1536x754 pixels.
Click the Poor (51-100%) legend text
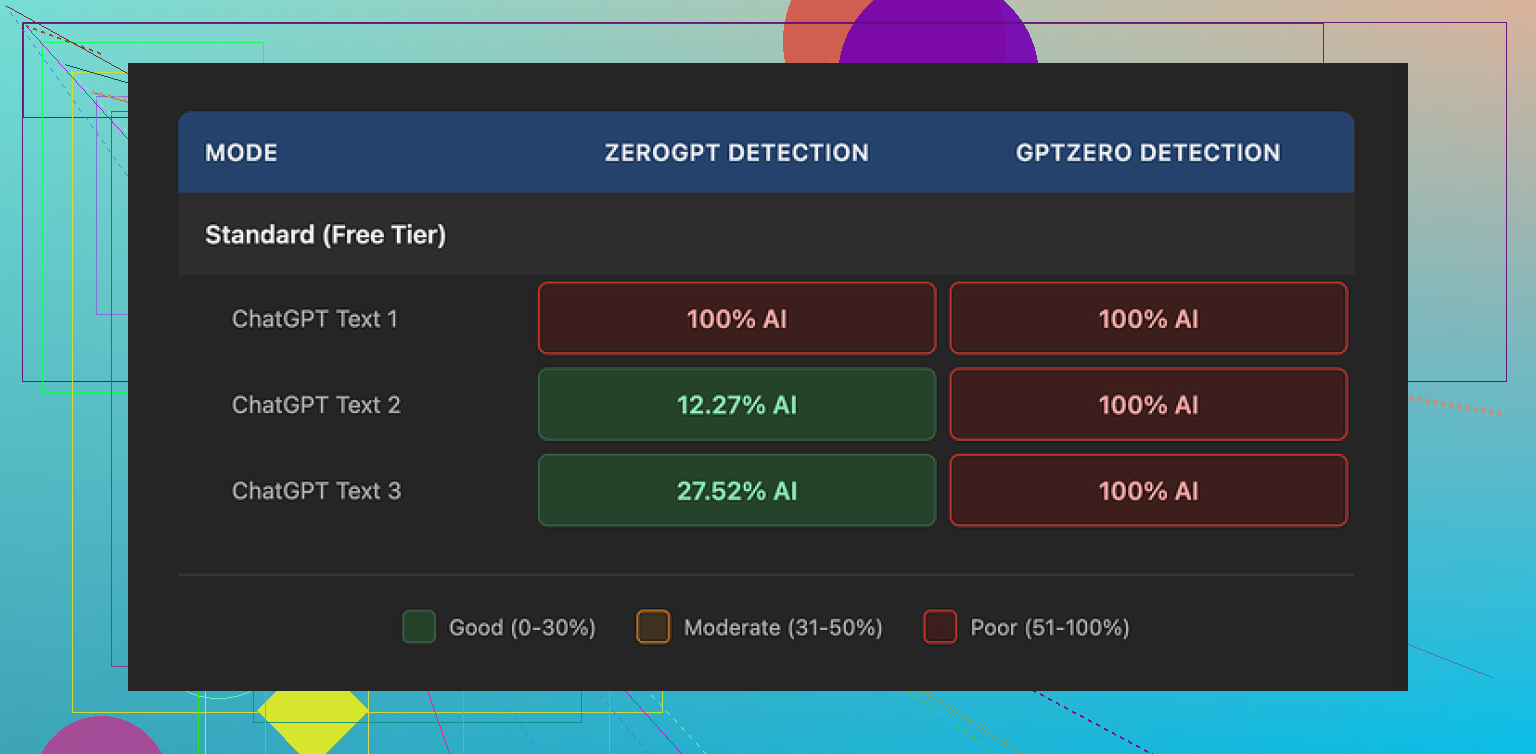1050,628
